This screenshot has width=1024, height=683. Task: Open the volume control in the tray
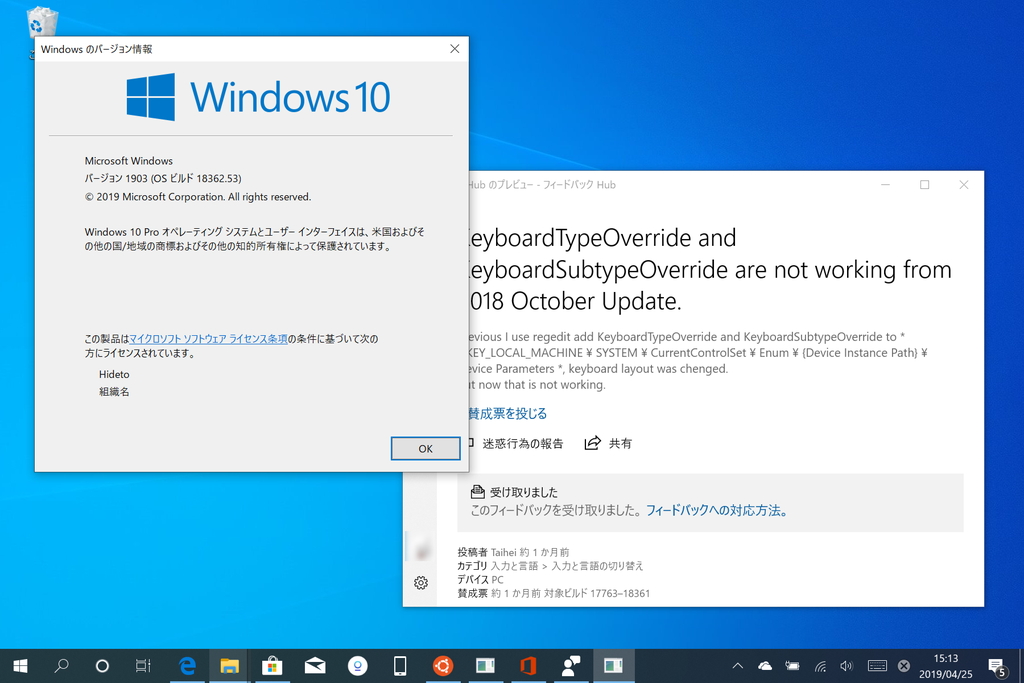pyautogui.click(x=846, y=665)
